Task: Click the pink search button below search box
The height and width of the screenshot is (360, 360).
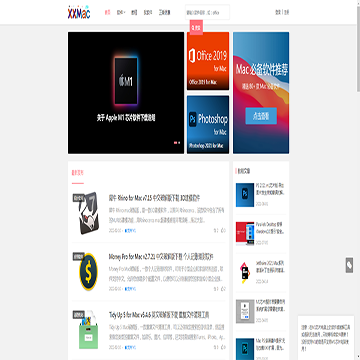Action: coord(196,29)
